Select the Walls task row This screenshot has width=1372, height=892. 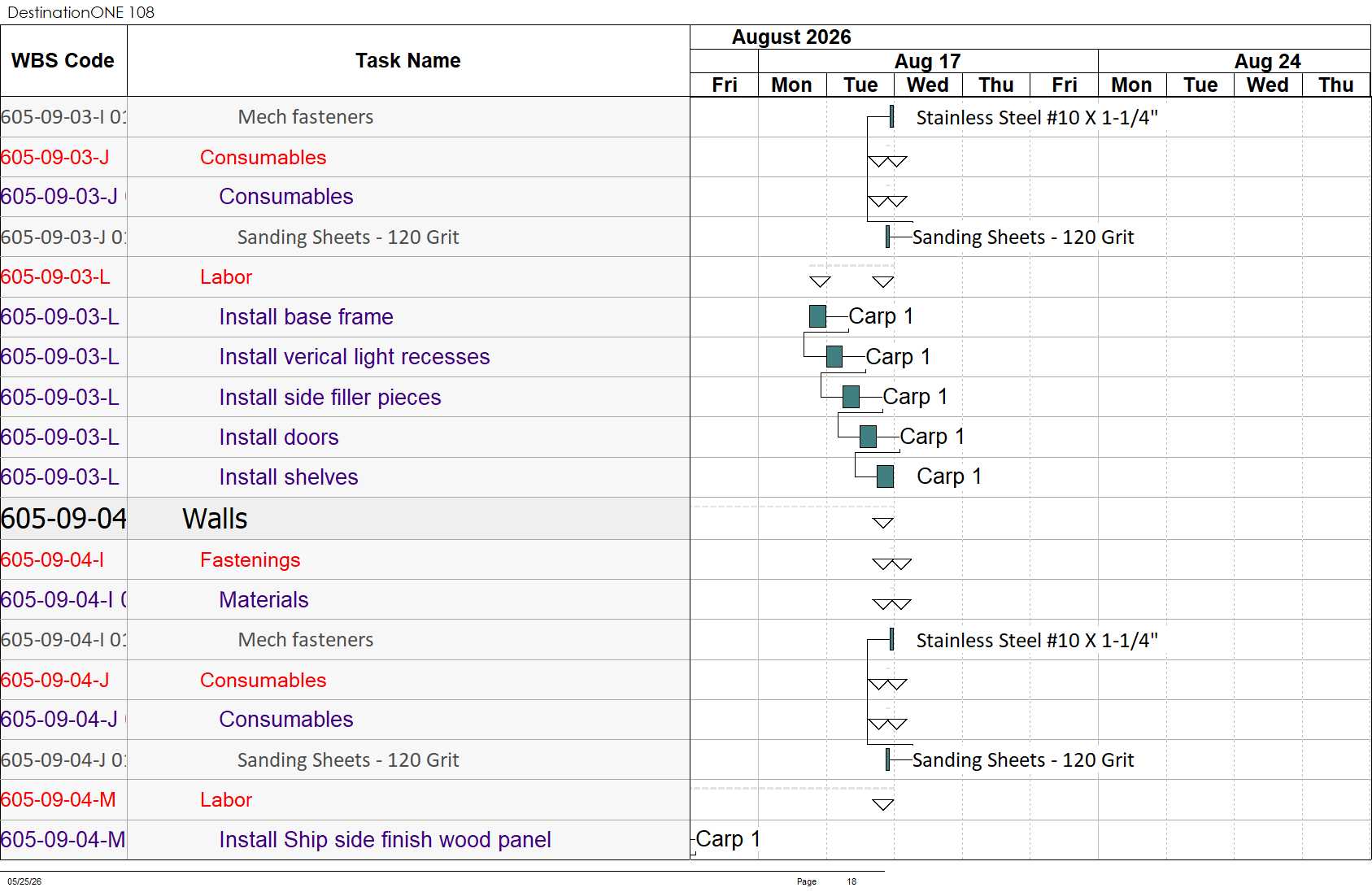point(345,519)
